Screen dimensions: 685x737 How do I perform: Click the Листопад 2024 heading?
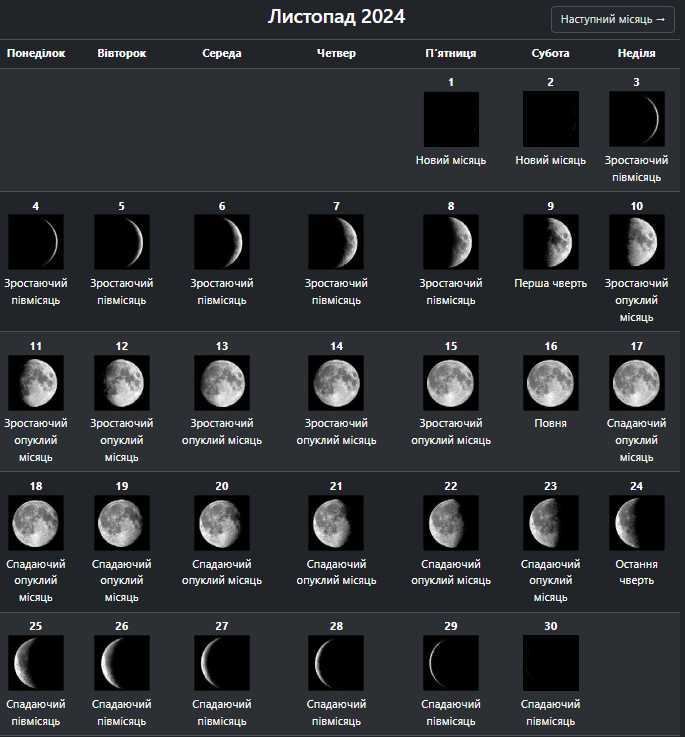(337, 17)
